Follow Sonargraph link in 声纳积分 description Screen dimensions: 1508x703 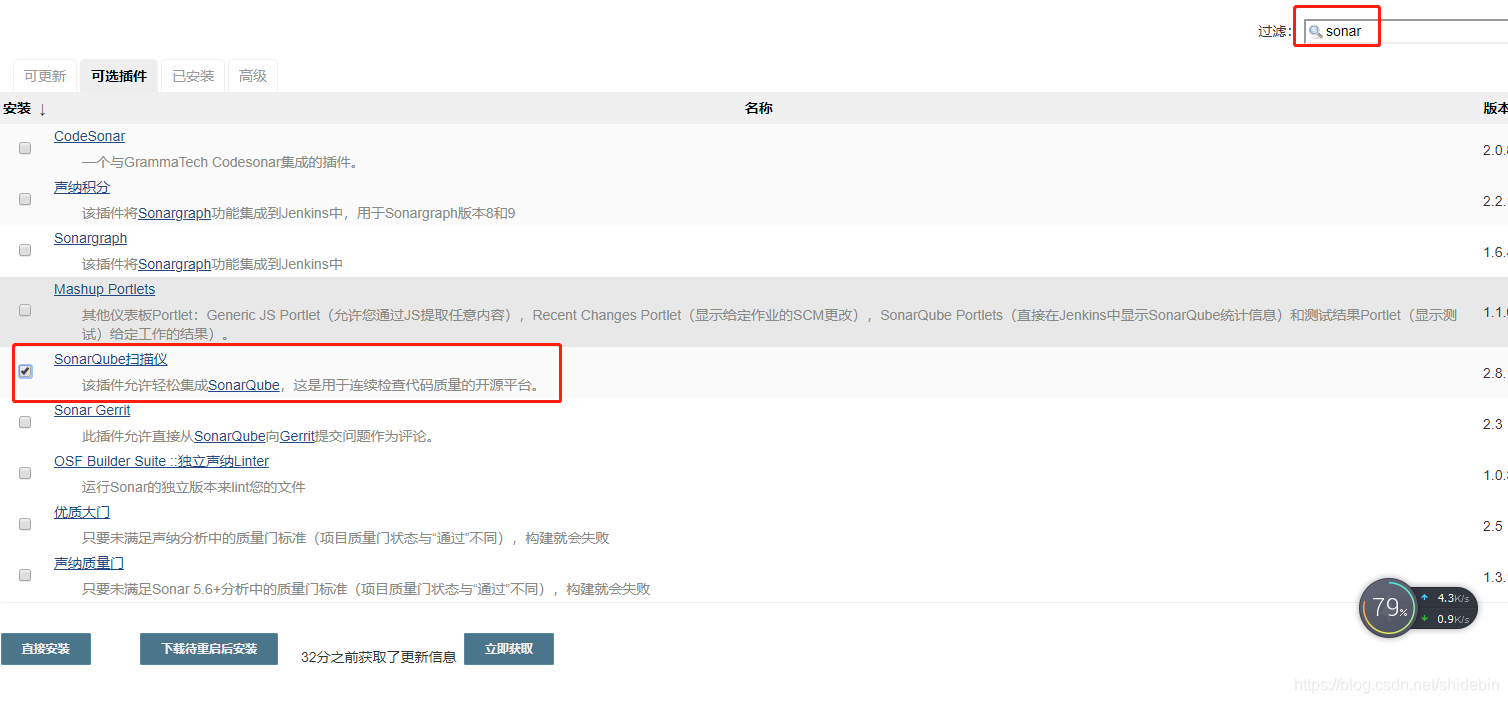(x=174, y=213)
